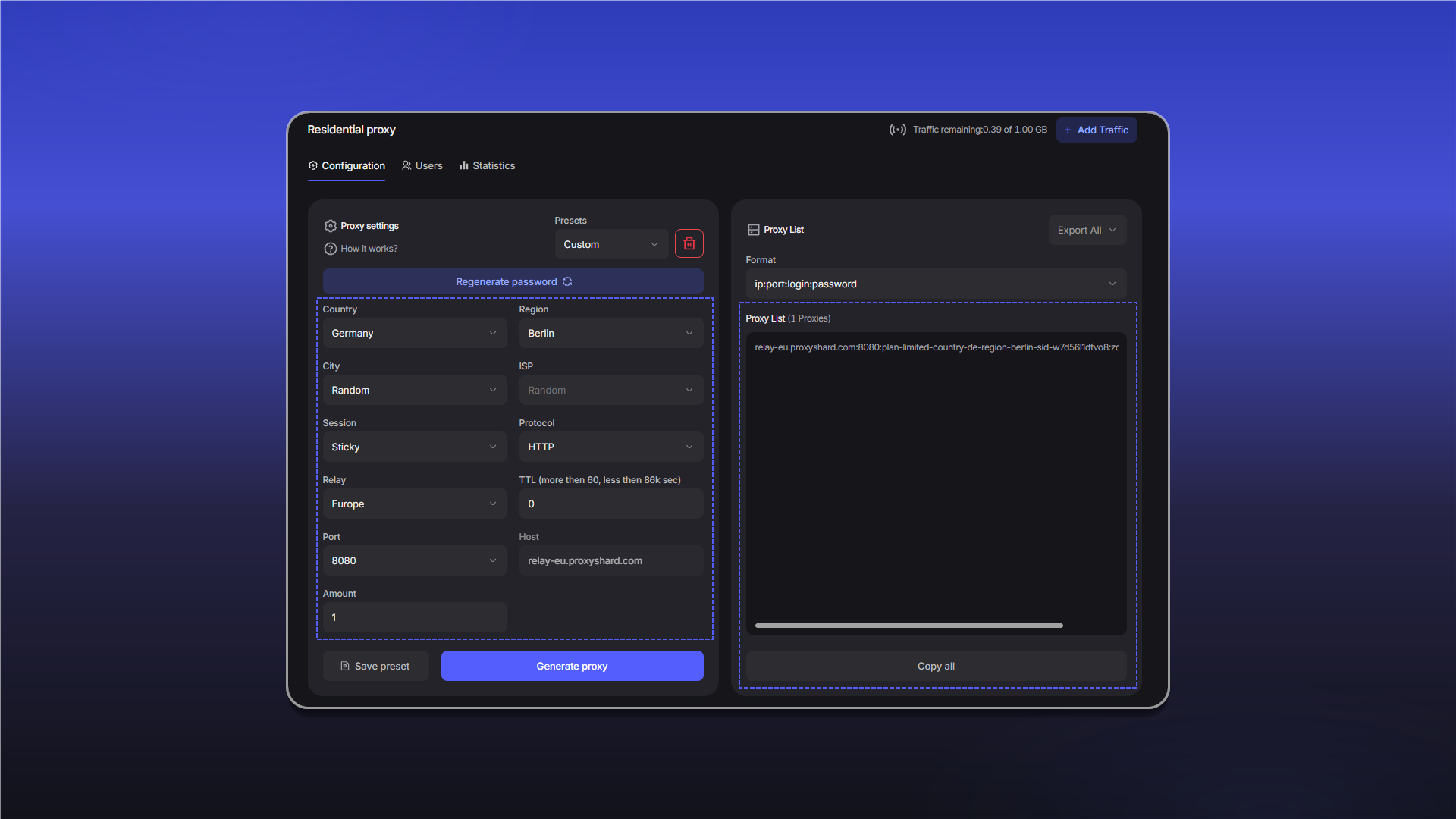Click the question mark help icon
Image resolution: width=1456 pixels, height=819 pixels.
pos(330,249)
